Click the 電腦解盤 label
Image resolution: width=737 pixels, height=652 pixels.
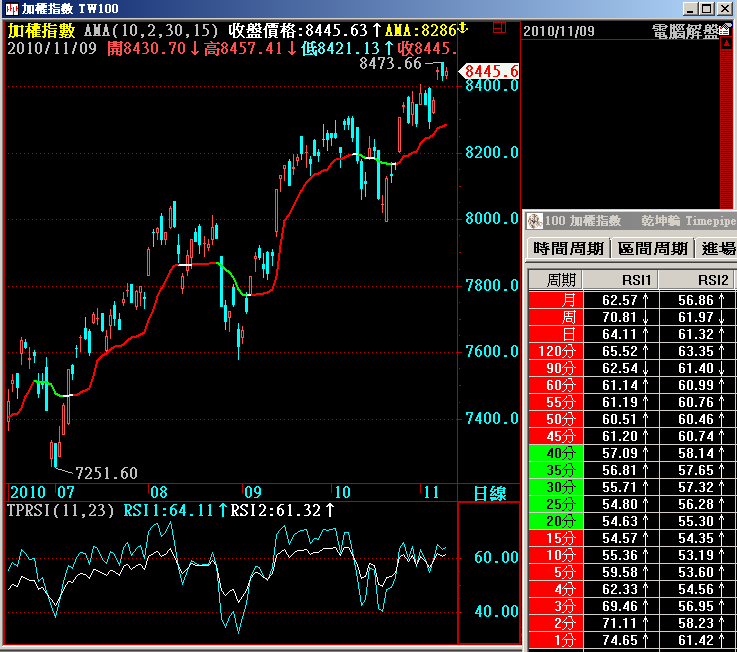click(684, 31)
